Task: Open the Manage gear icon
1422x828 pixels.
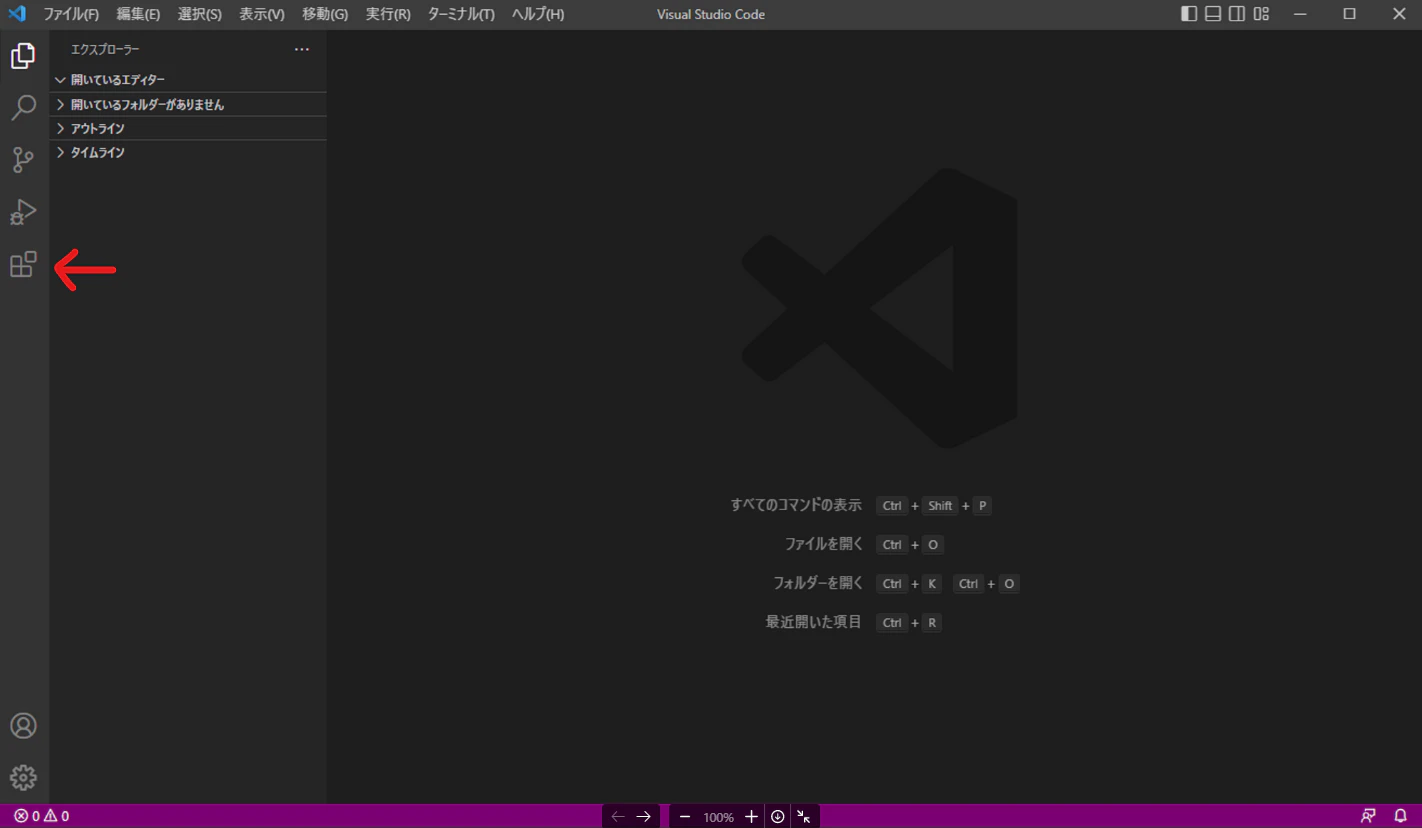Action: click(x=23, y=777)
